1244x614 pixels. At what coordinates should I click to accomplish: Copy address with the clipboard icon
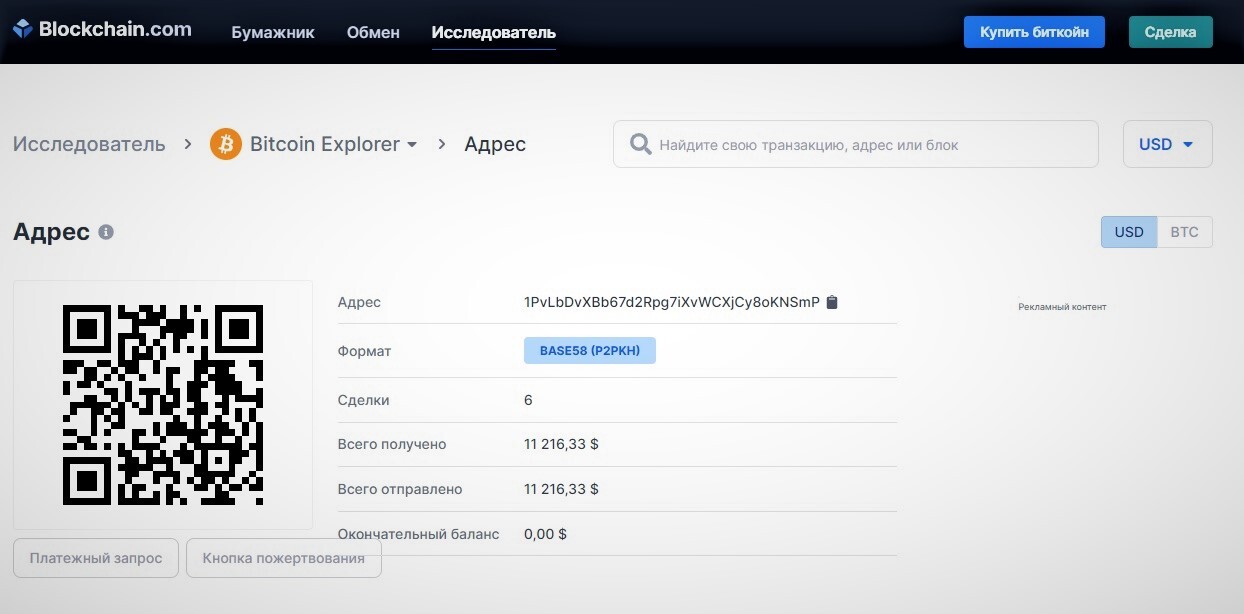point(832,302)
